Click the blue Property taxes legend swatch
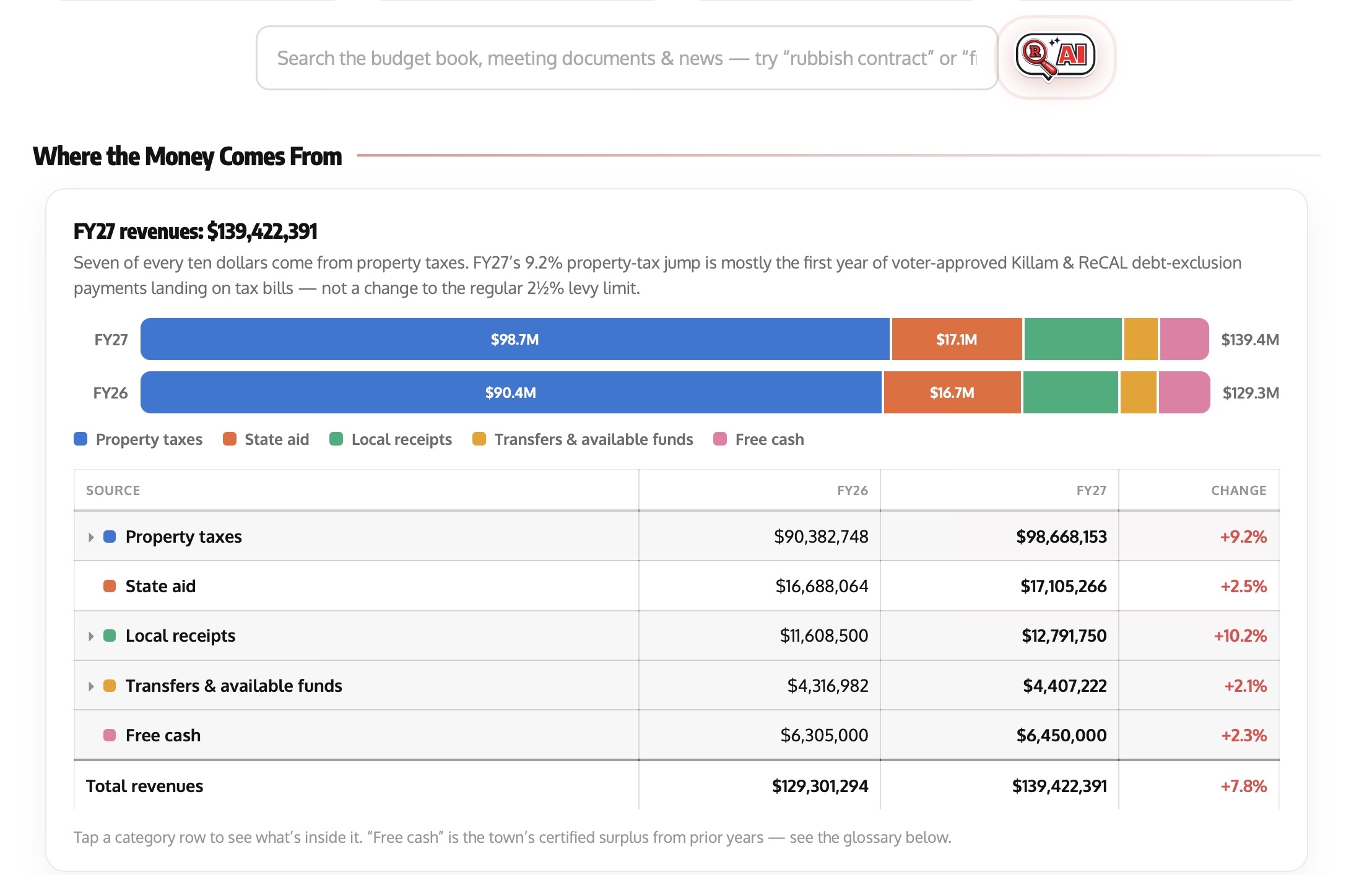Screen dimensions: 1372x875 click(80, 439)
